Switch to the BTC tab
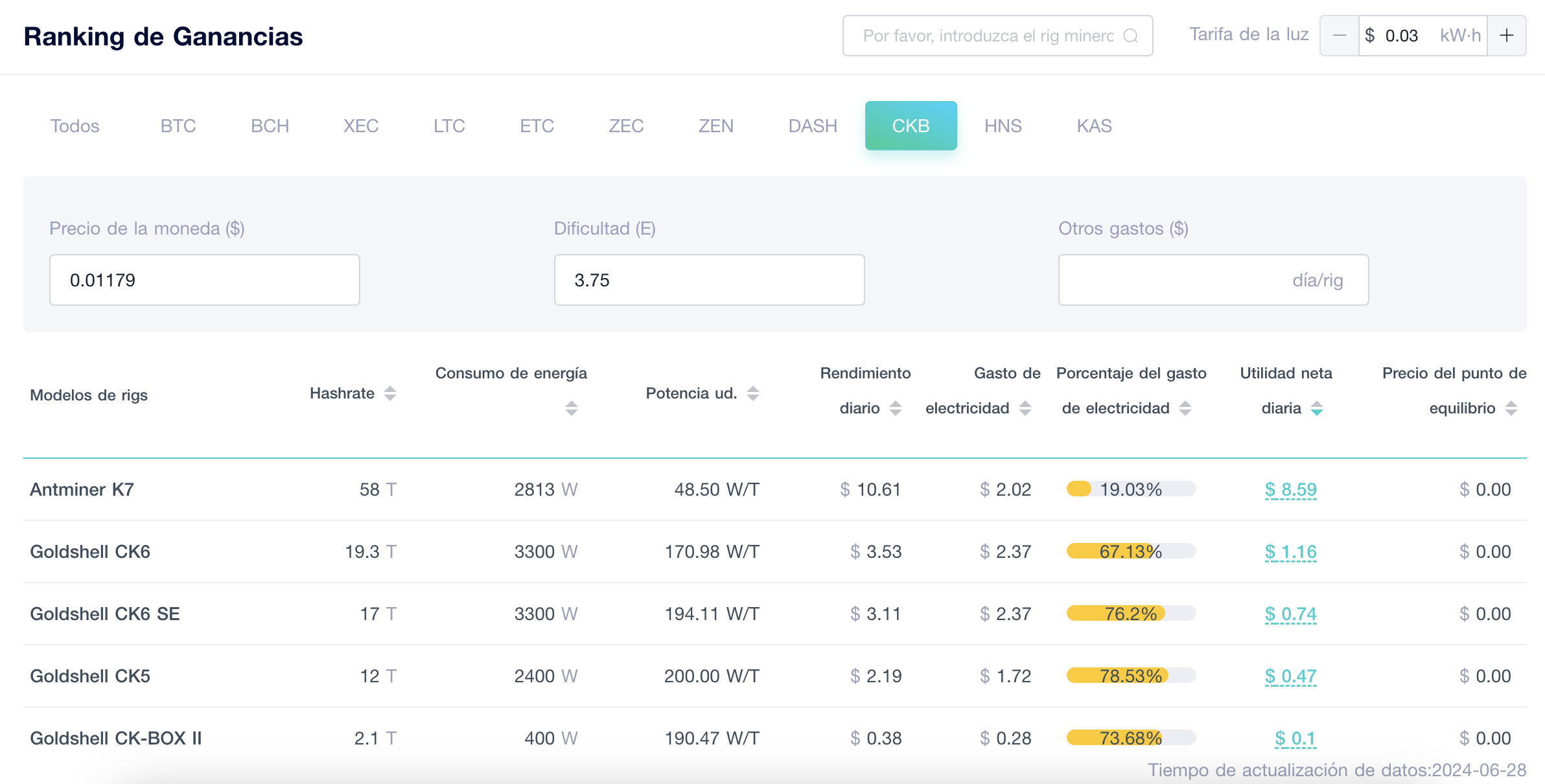1545x784 pixels. point(178,126)
